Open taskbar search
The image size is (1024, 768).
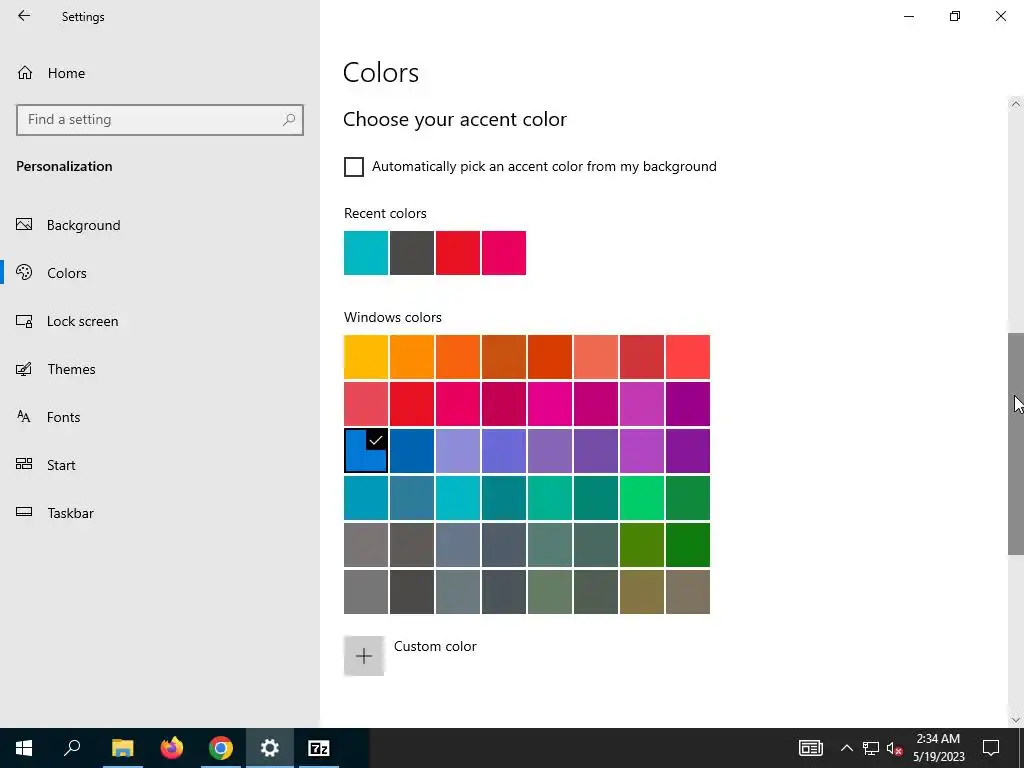coord(72,748)
